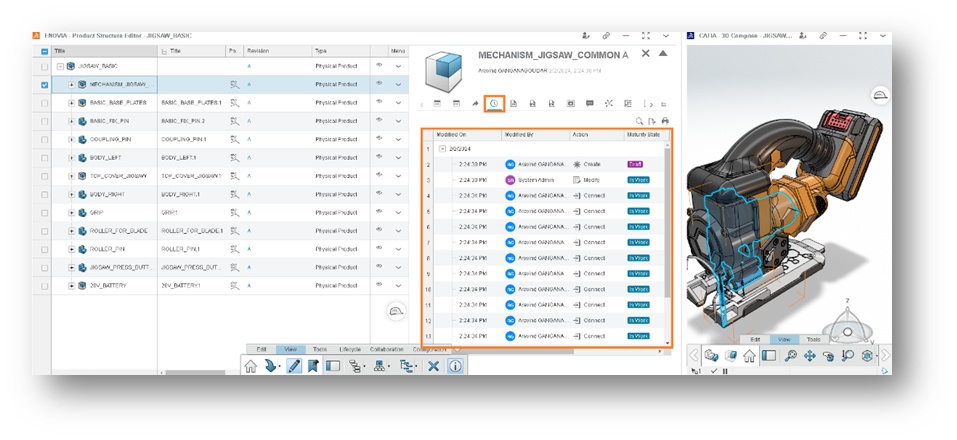The image size is (957, 440).
Task: Click the blue X remove icon in ENOVIA toolbar
Action: (433, 366)
